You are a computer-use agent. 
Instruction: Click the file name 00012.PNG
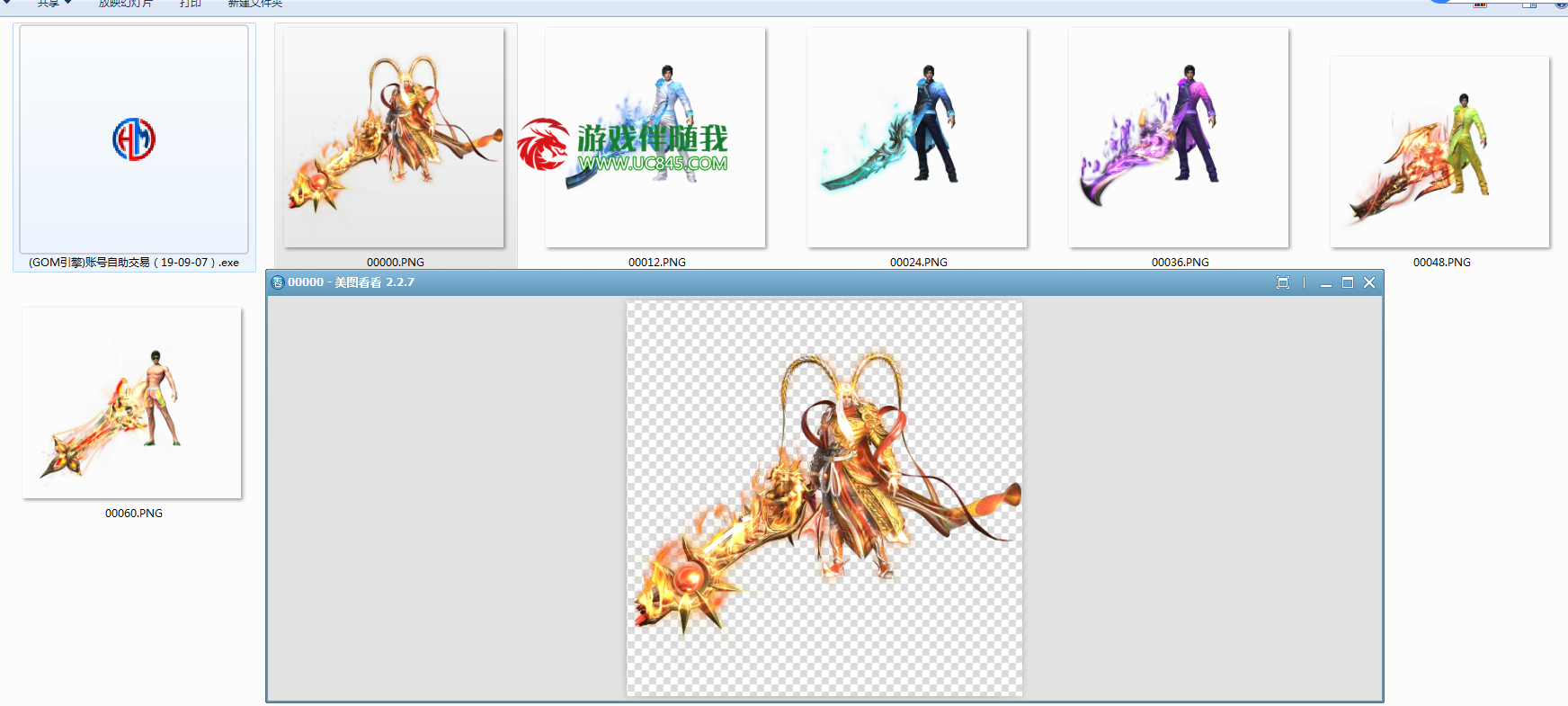(657, 263)
